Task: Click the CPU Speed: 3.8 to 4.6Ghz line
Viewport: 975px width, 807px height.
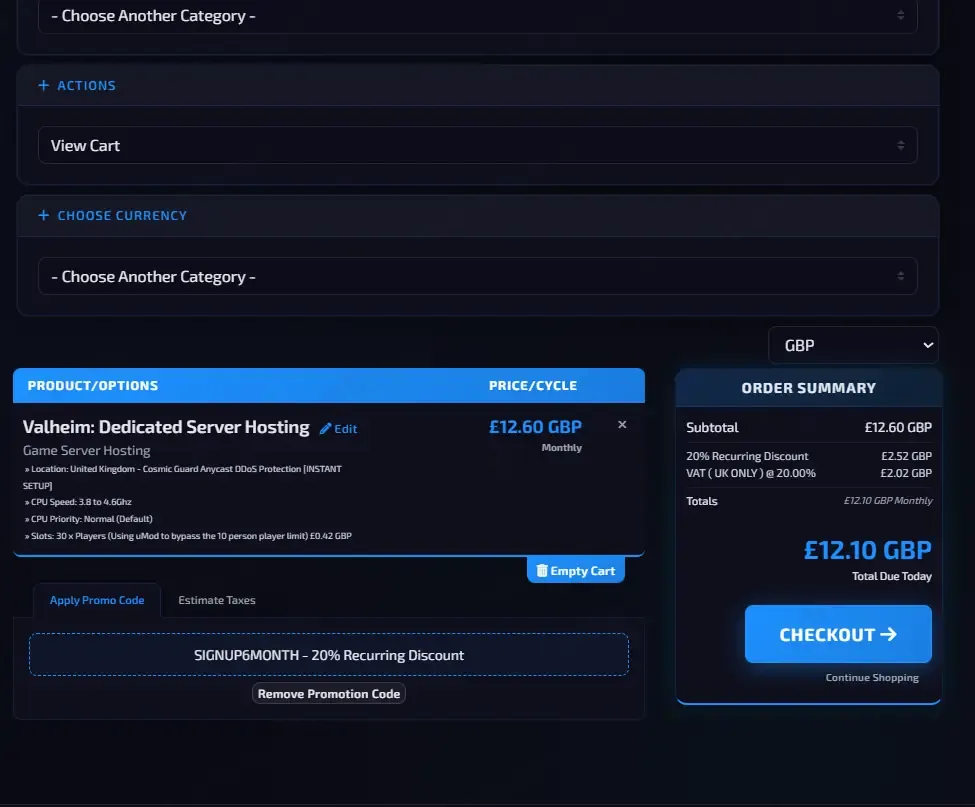Action: tap(78, 502)
